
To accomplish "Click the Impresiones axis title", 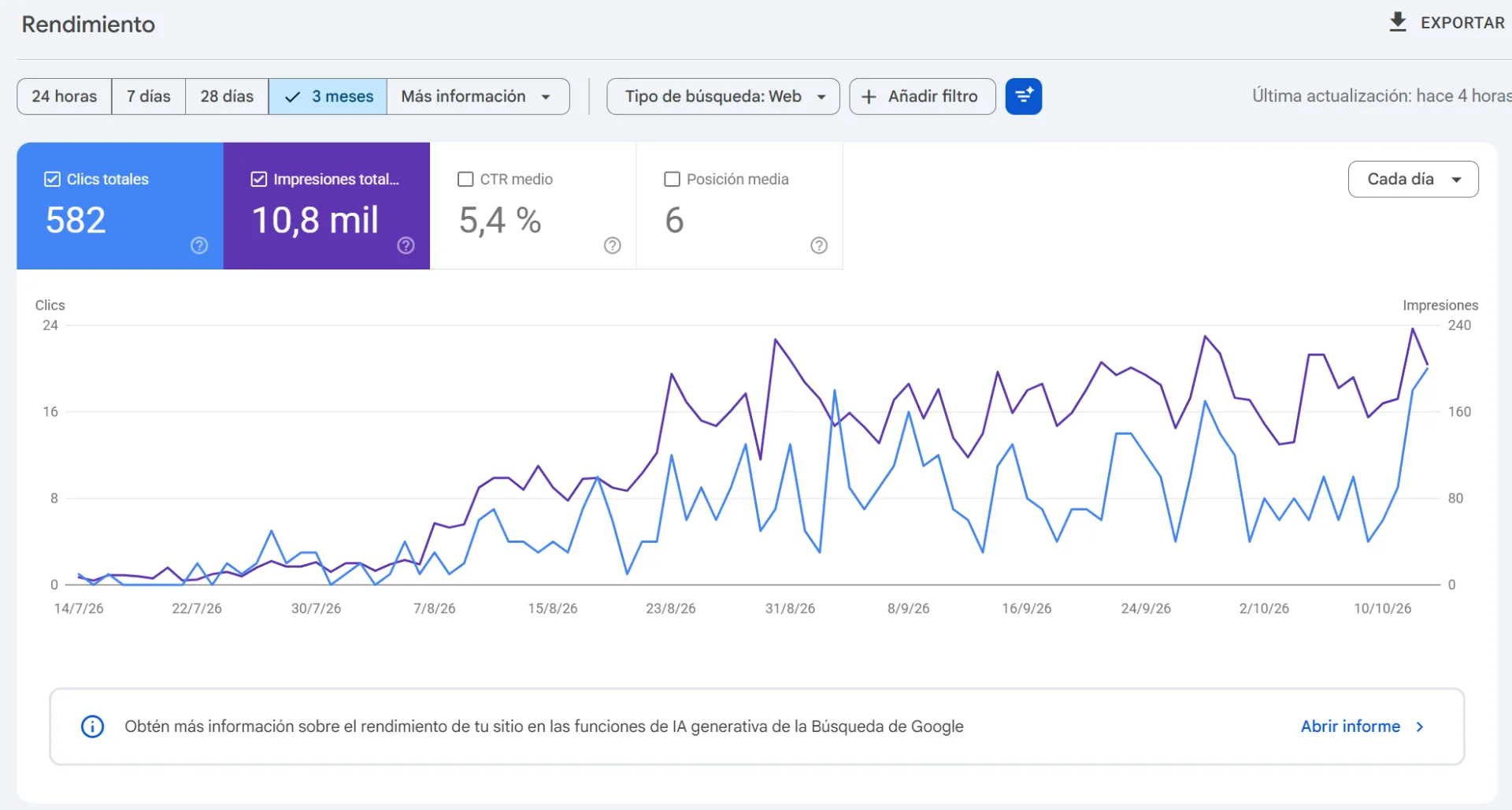I will click(1440, 305).
